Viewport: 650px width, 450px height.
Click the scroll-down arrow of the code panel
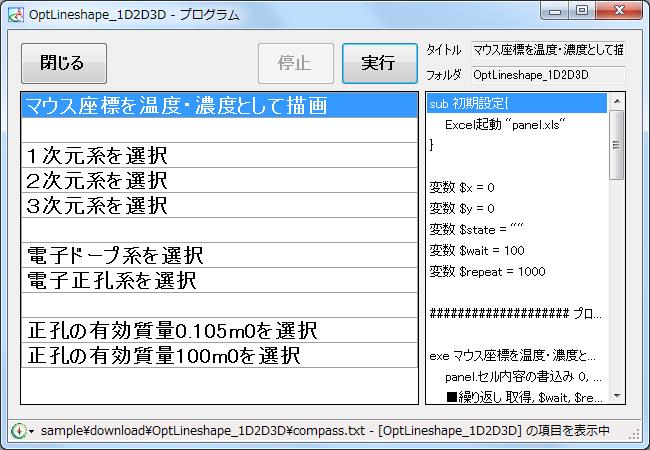(617, 396)
